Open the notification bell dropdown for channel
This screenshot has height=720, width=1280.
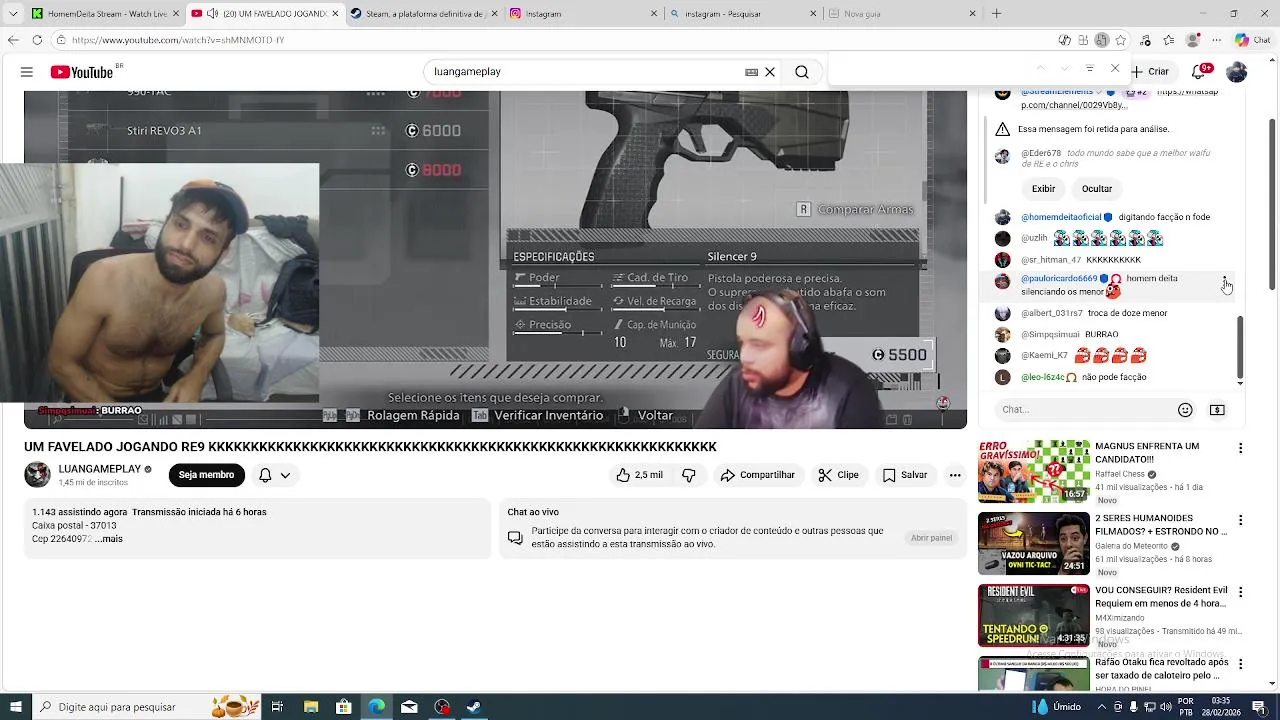(275, 475)
